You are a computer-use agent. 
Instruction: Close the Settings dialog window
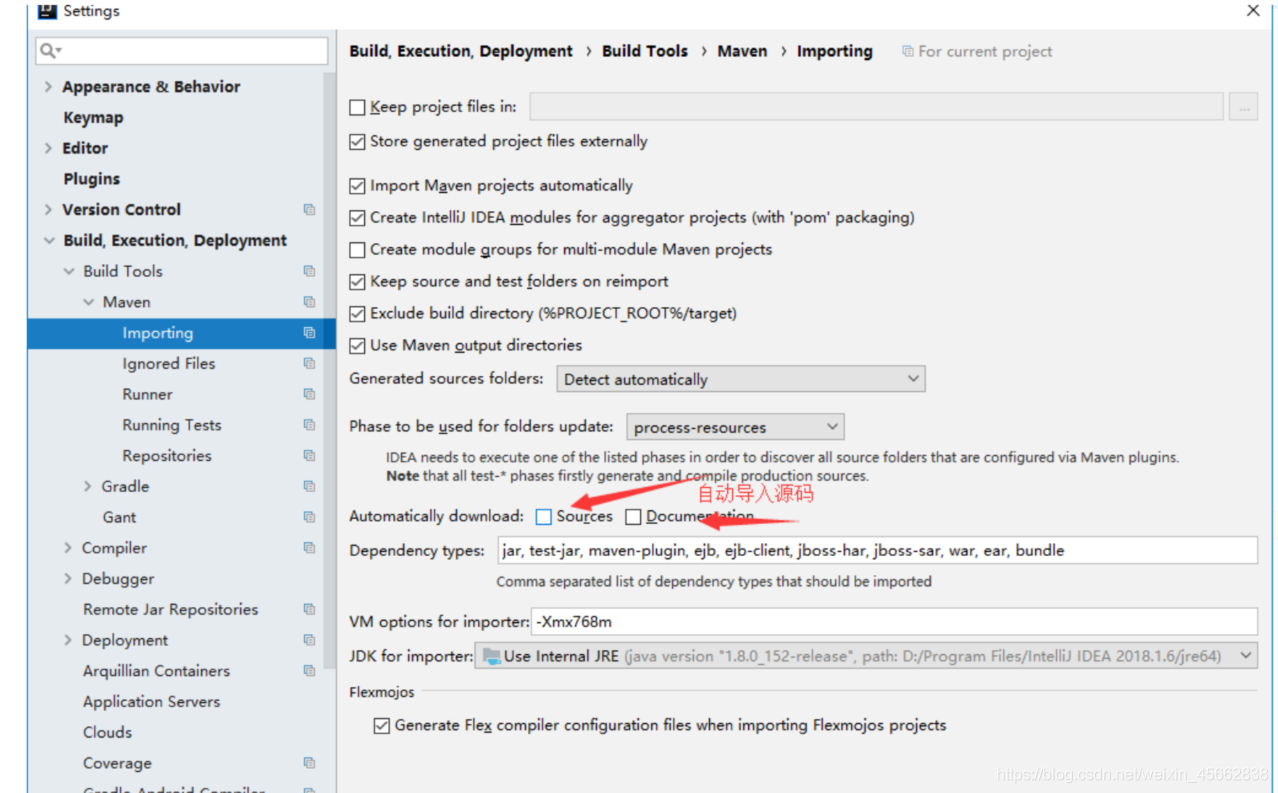click(1253, 11)
